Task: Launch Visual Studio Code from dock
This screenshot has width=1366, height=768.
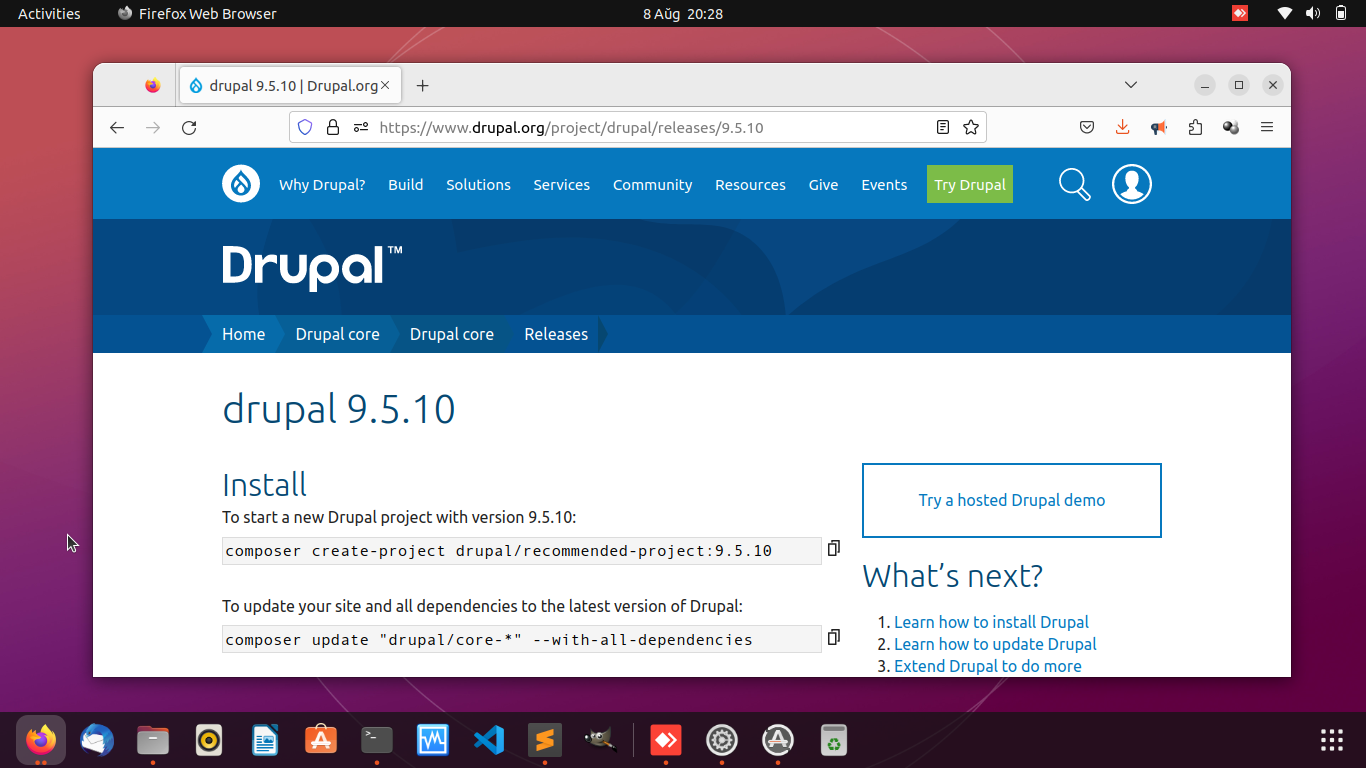Action: point(489,740)
